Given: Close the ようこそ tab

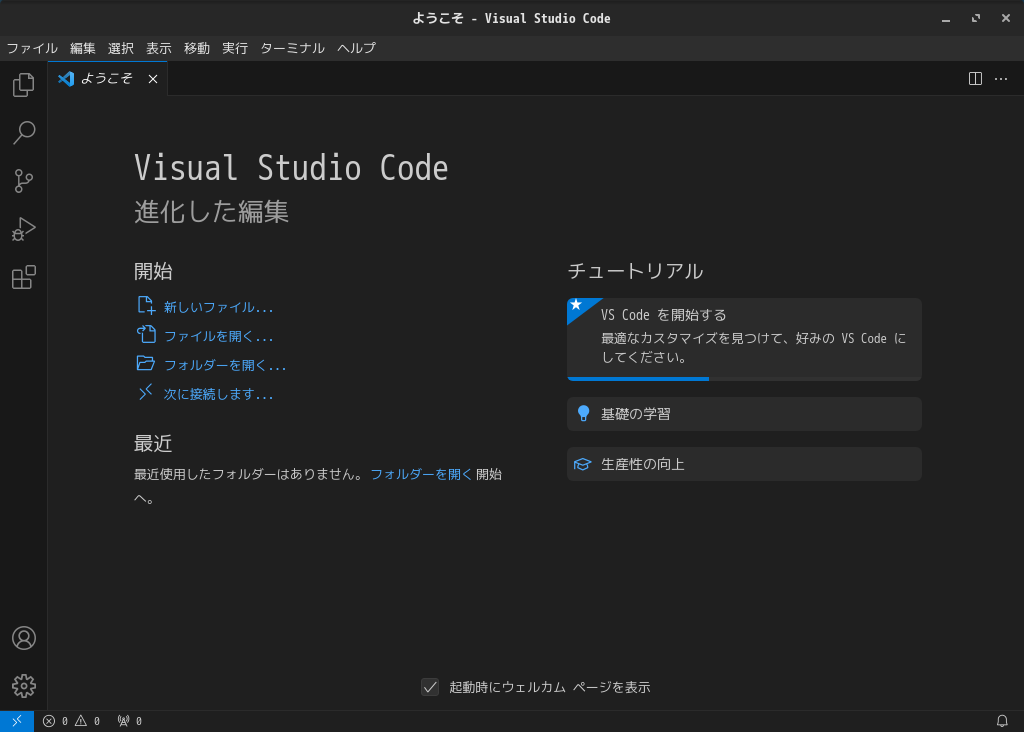Looking at the screenshot, I should 153,79.
